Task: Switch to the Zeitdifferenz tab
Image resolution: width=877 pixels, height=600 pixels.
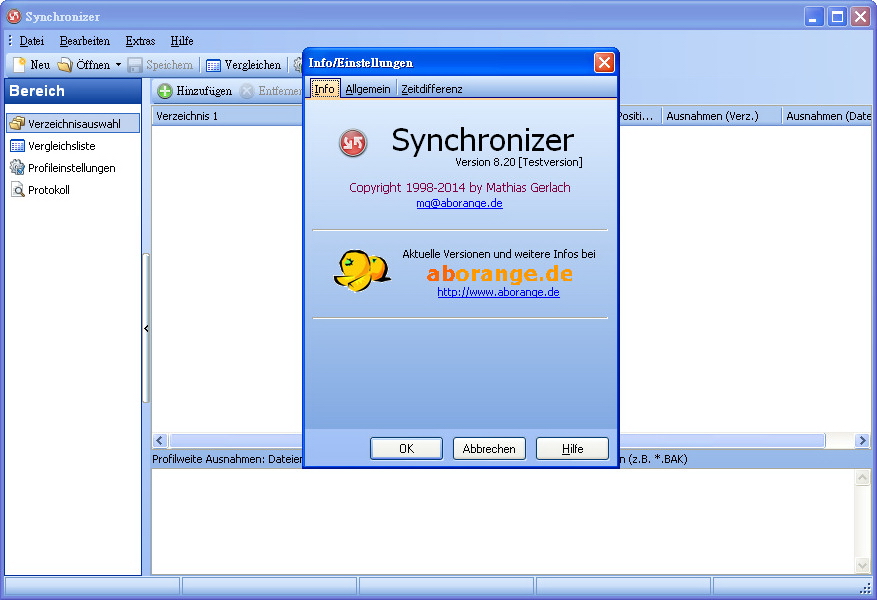Action: 431,89
